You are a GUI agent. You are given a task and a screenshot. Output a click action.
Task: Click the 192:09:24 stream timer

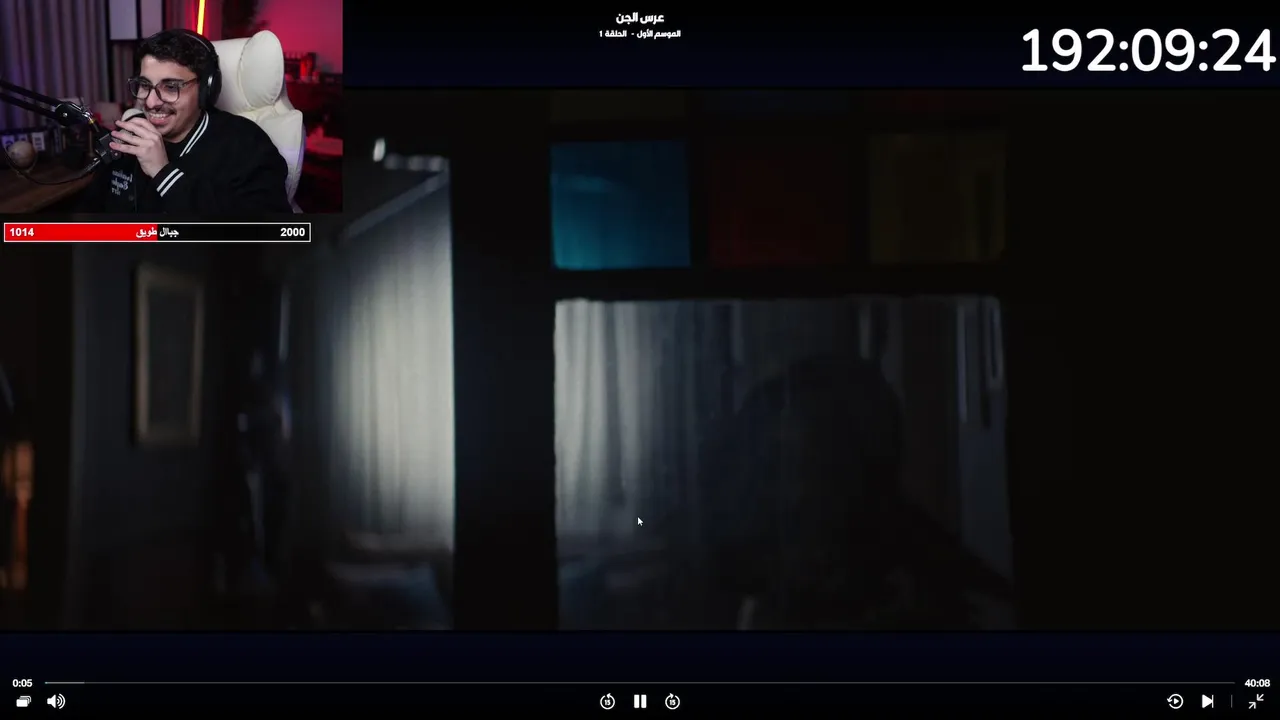coord(1147,50)
